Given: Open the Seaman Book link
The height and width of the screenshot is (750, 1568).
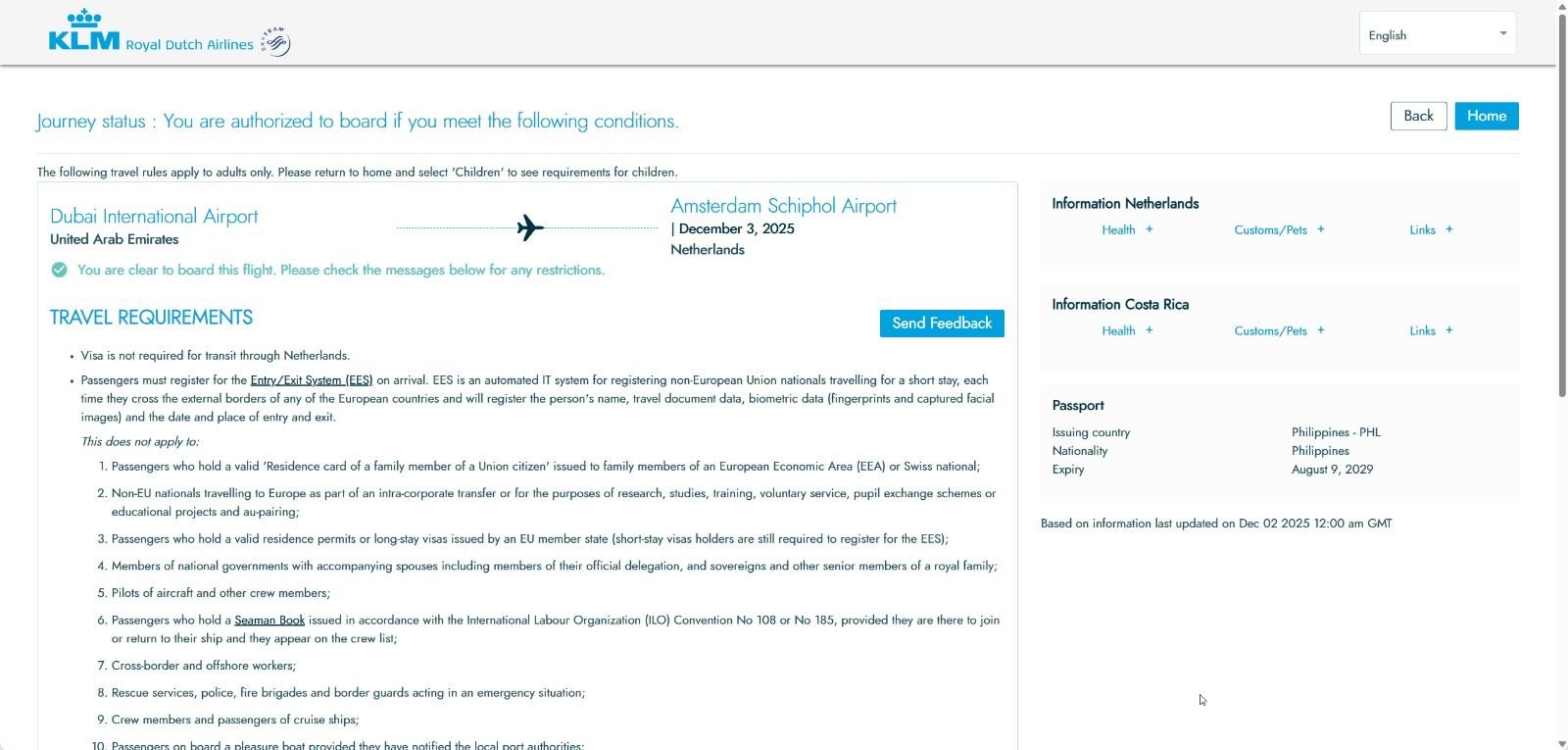Looking at the screenshot, I should [270, 620].
